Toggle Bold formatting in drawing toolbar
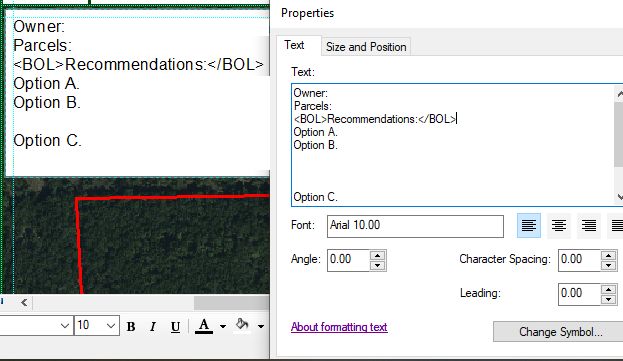The height and width of the screenshot is (361, 623). [131, 326]
